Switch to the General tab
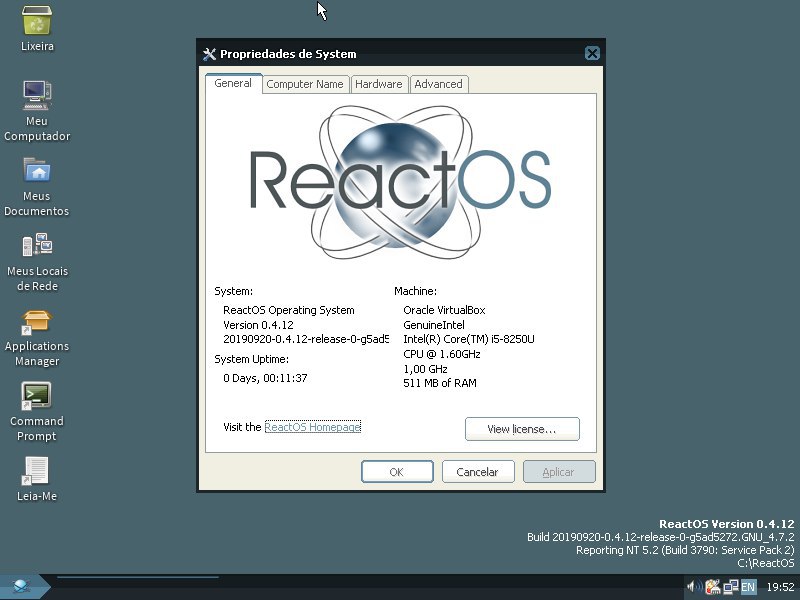Image resolution: width=800 pixels, height=600 pixels. coord(233,83)
